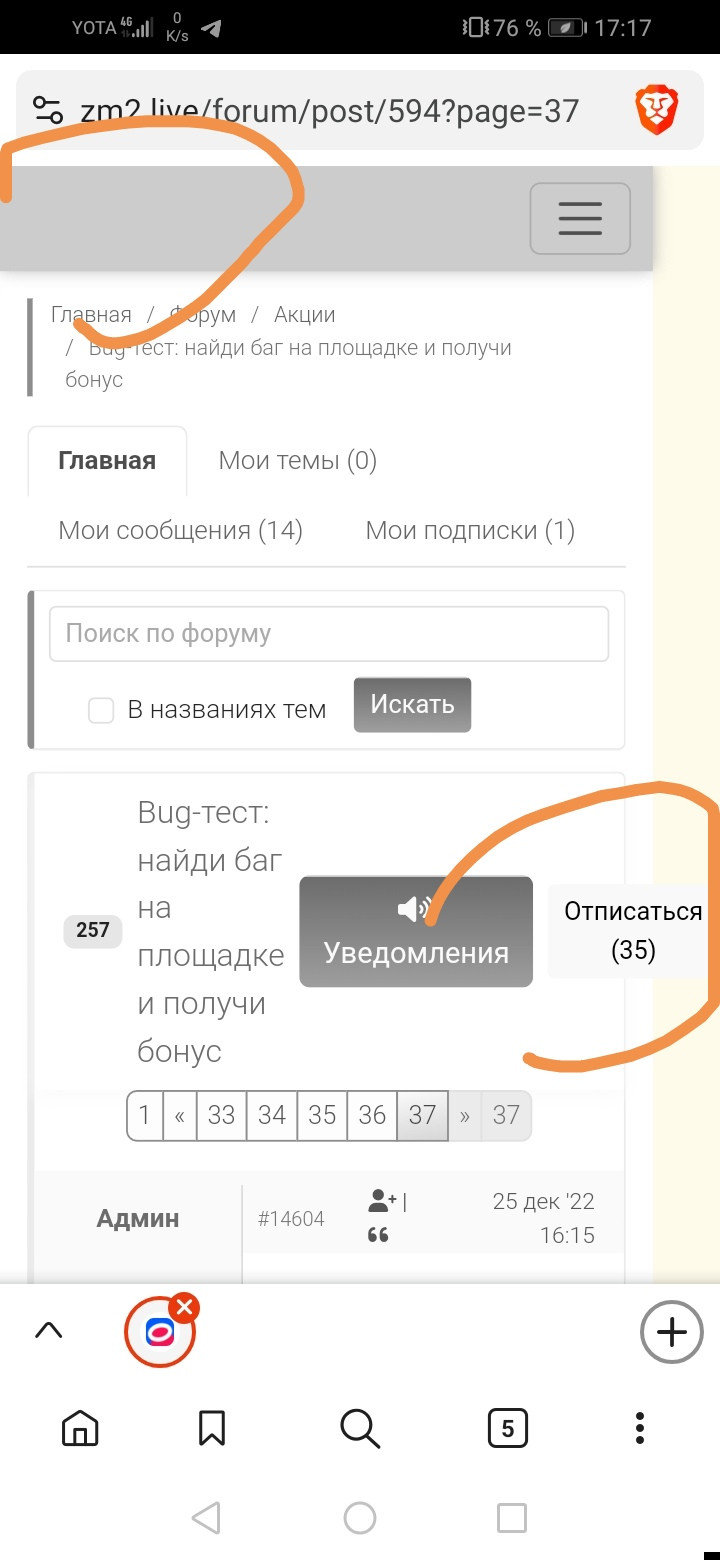
Task: Click the "Уведомления" notifications button
Action: point(416,932)
